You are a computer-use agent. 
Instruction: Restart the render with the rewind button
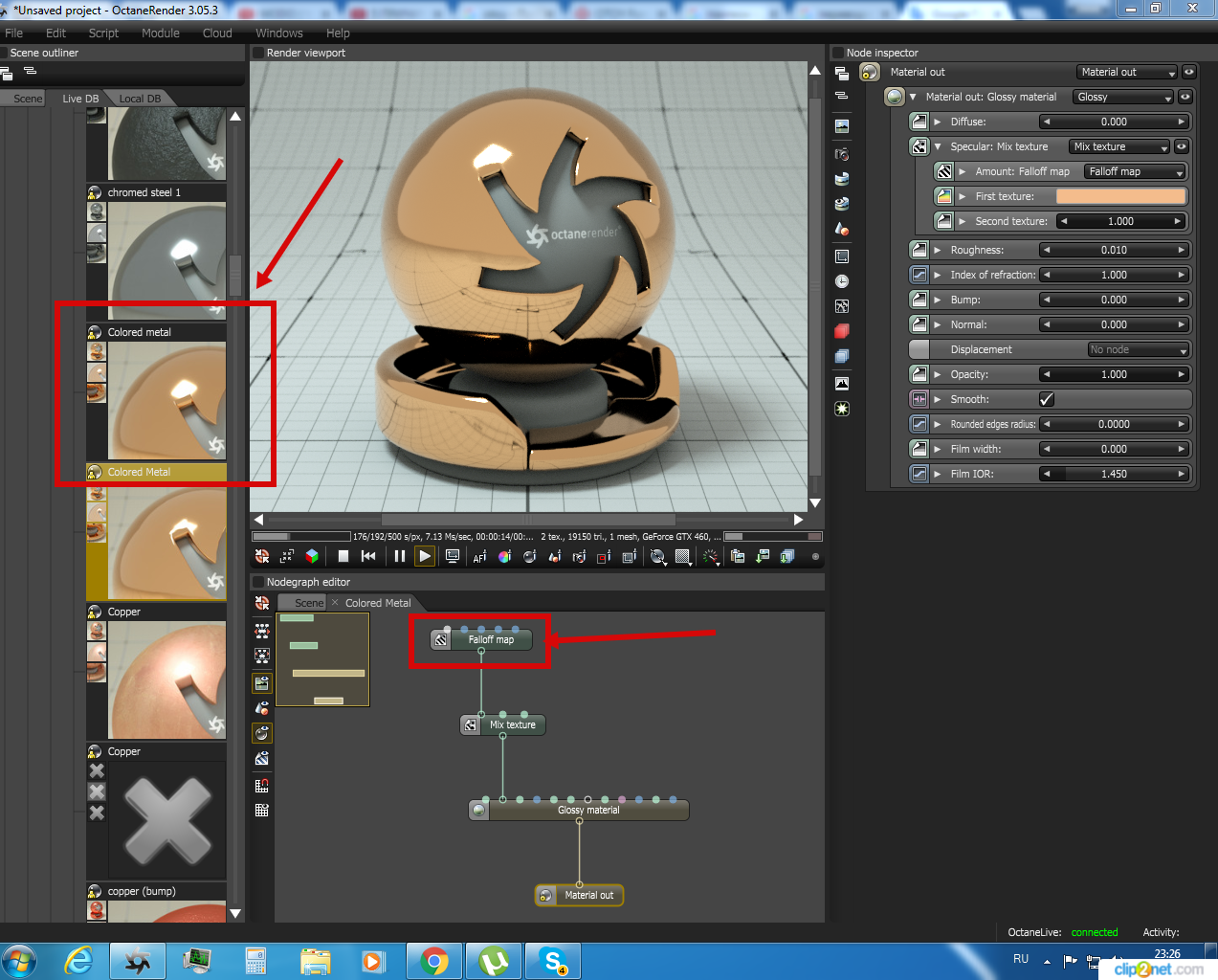pos(368,556)
